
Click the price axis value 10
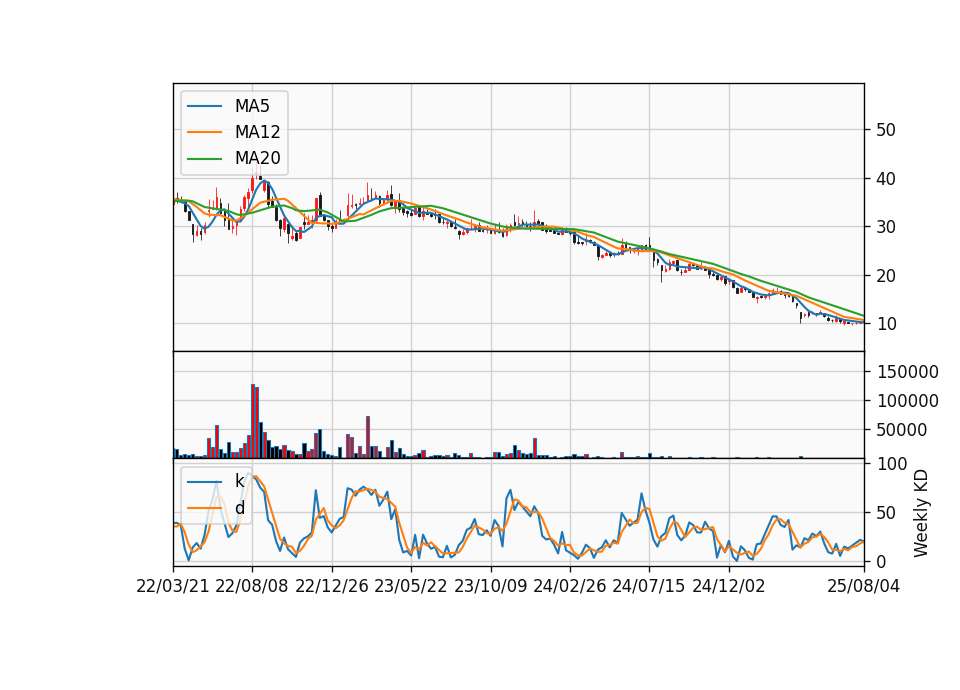886,324
